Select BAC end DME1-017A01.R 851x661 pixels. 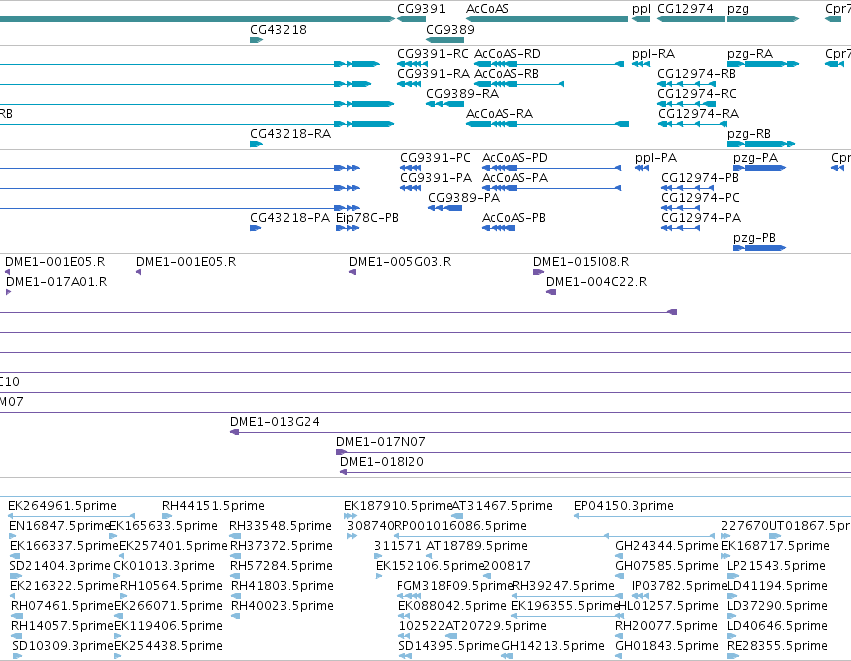pyautogui.click(x=56, y=282)
